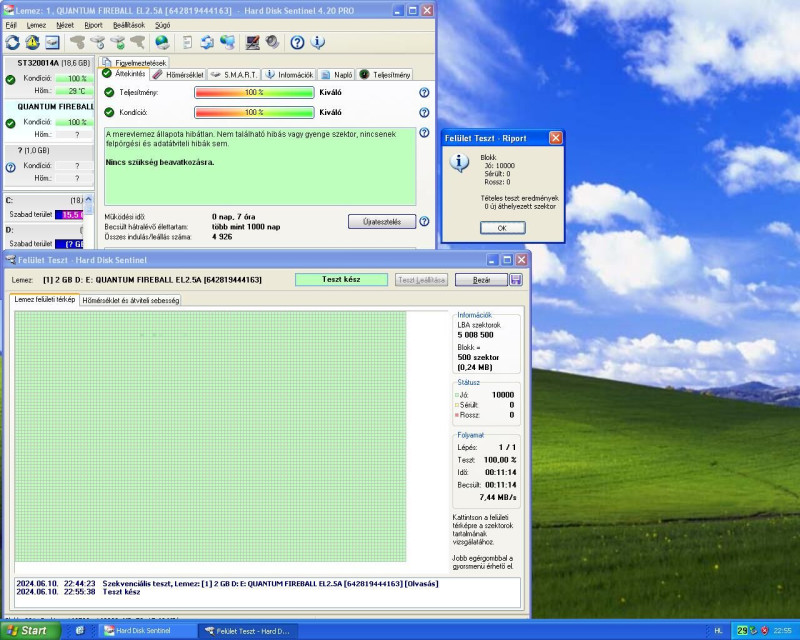Click the toolbar info bubble icon
This screenshot has width=800, height=640.
pyautogui.click(x=317, y=42)
